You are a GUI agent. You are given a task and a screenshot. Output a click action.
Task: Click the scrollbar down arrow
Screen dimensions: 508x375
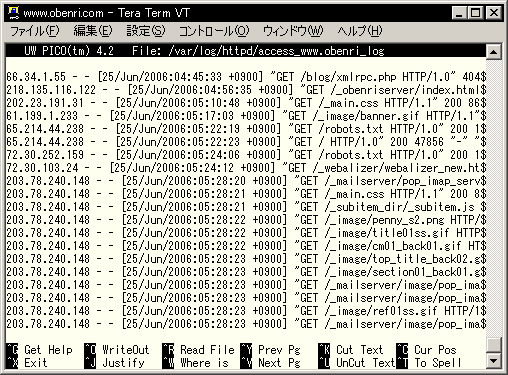(493, 360)
